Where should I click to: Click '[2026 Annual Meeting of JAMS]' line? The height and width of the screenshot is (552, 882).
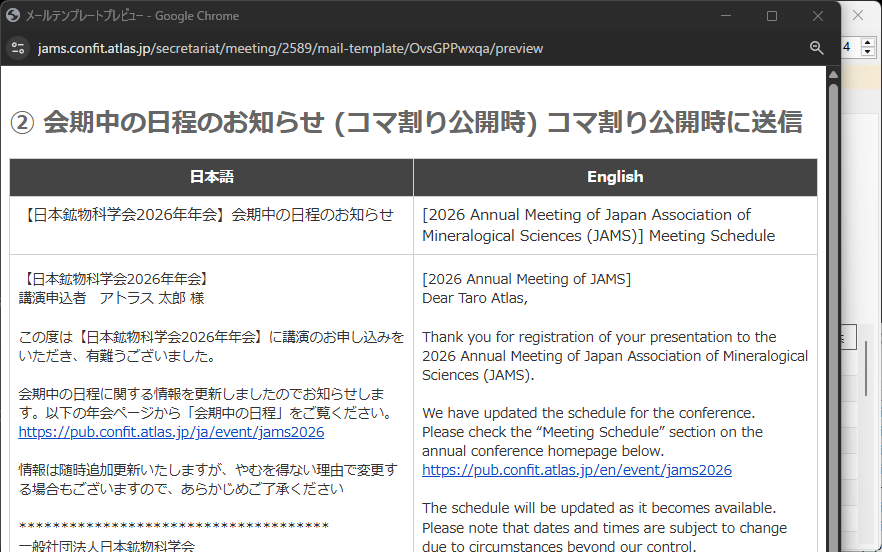526,279
